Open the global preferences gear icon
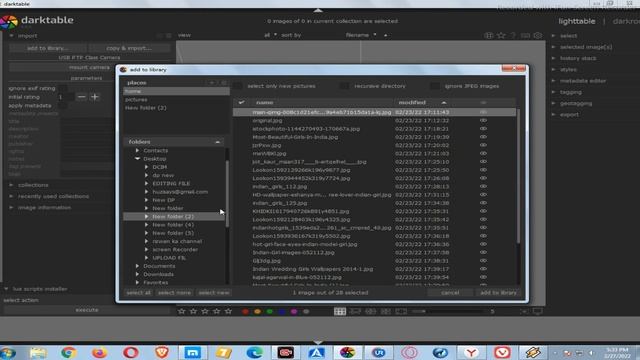Viewport: 640px width, 360px height. click(538, 36)
